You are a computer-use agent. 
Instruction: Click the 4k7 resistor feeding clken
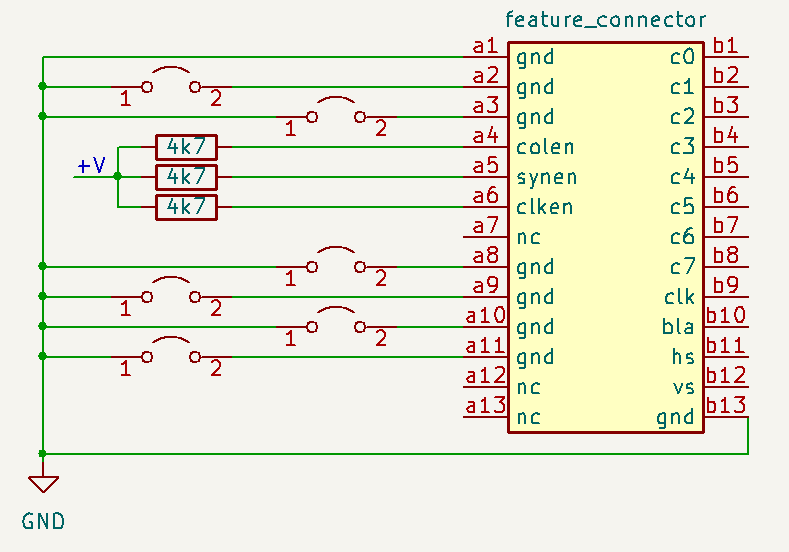tap(186, 207)
